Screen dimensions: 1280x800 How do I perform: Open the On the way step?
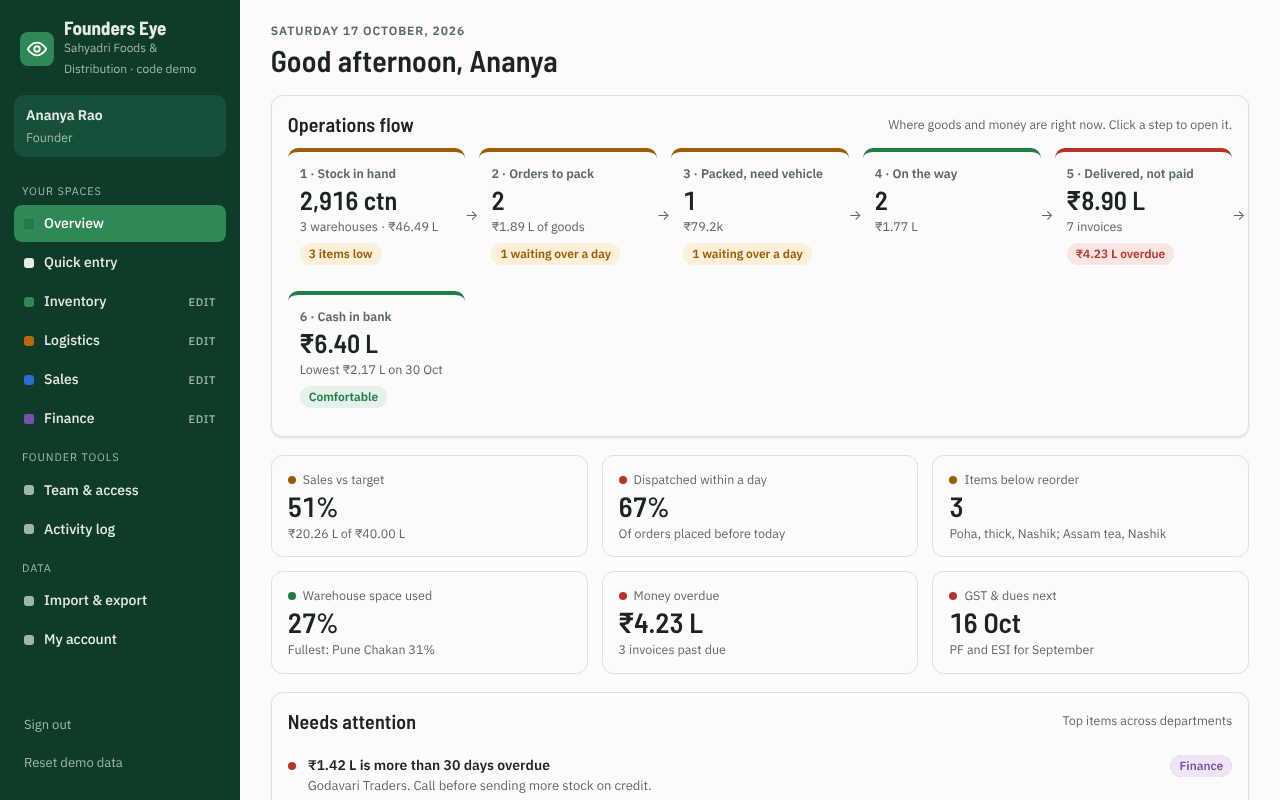tap(952, 211)
